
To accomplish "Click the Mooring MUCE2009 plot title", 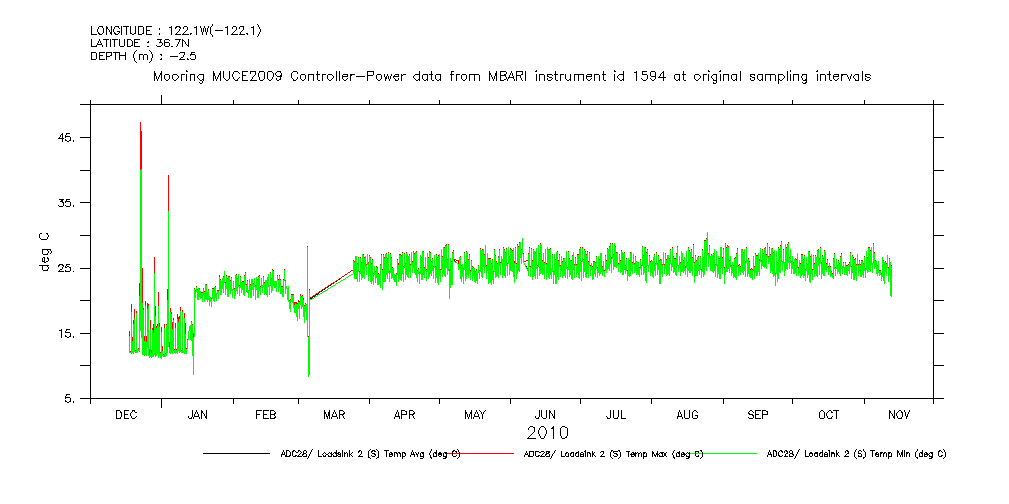I will point(511,76).
